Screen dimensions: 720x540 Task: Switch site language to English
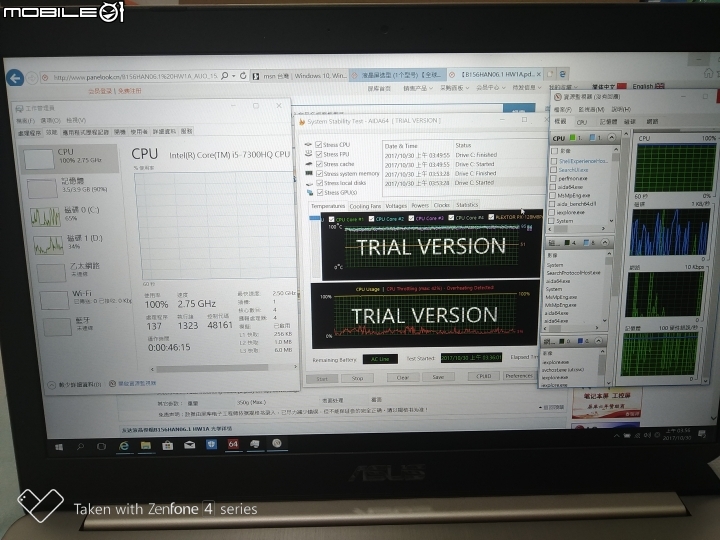tap(648, 86)
